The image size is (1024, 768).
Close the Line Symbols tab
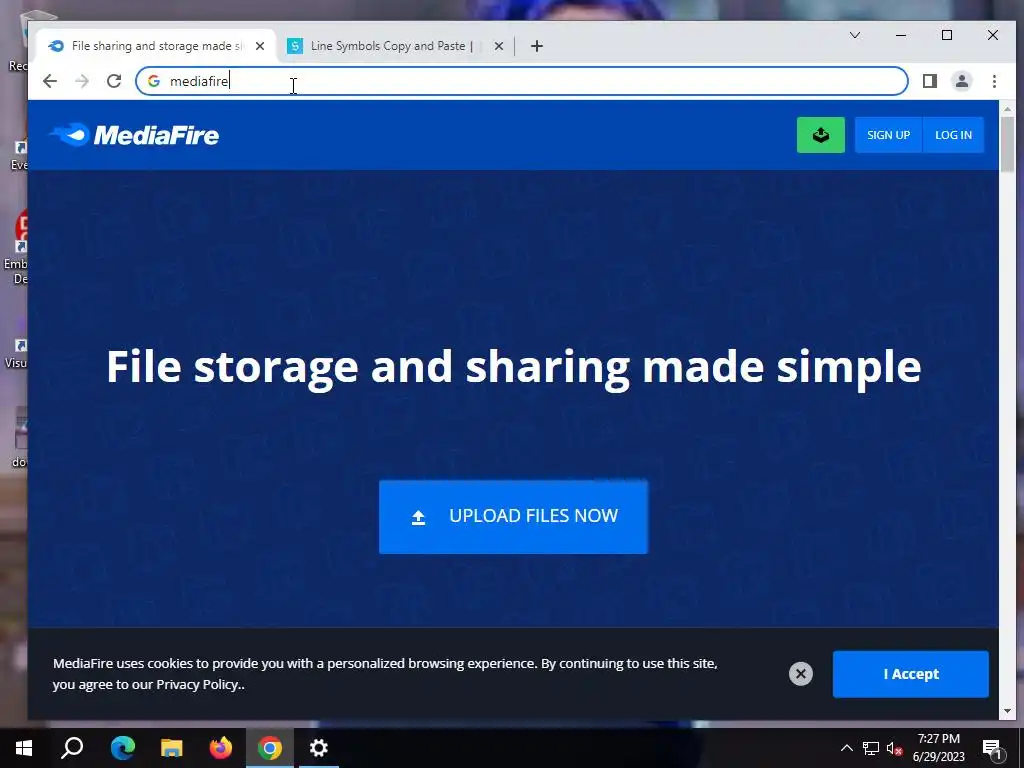(499, 46)
